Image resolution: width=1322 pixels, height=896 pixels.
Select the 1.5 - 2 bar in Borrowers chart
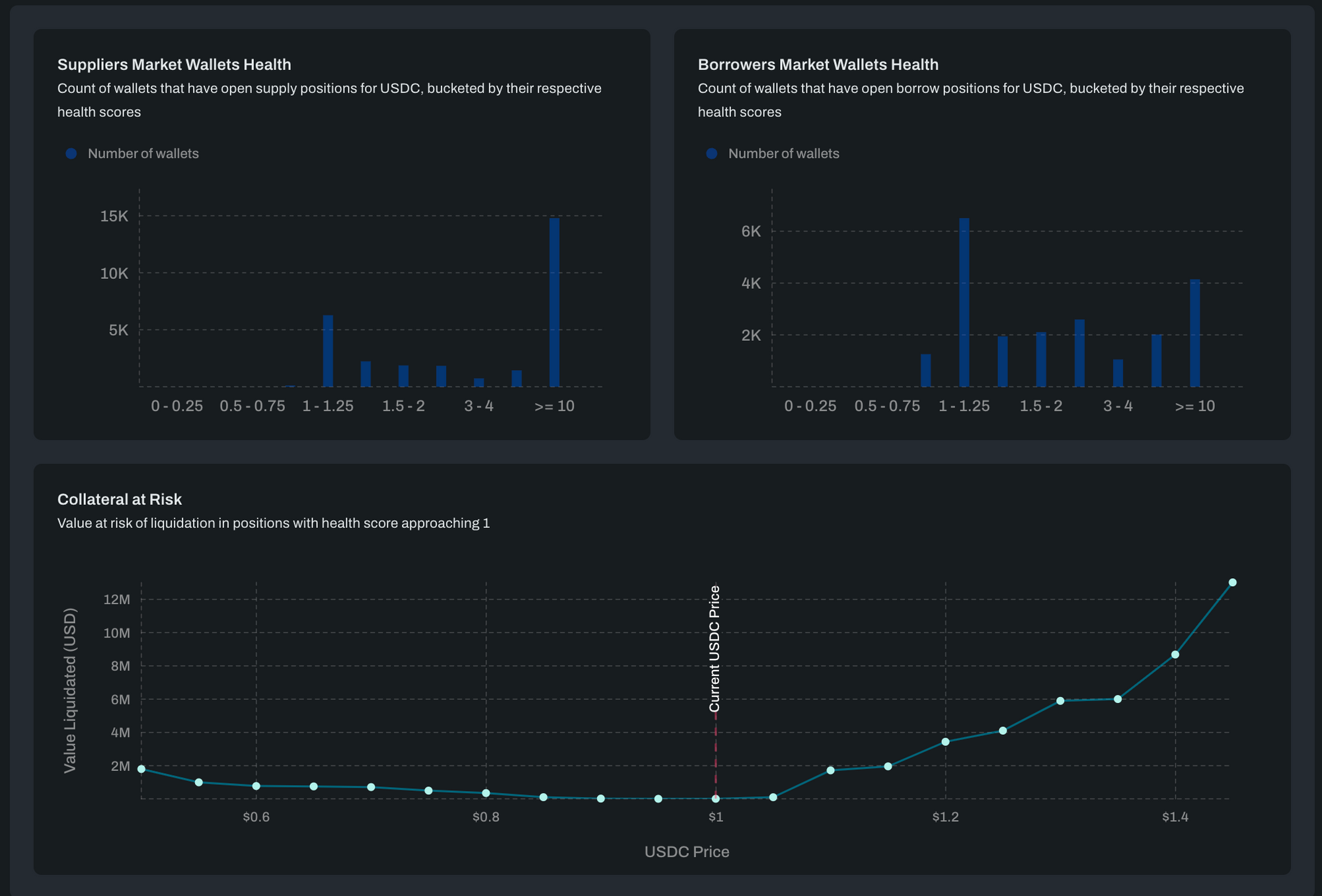1041,359
